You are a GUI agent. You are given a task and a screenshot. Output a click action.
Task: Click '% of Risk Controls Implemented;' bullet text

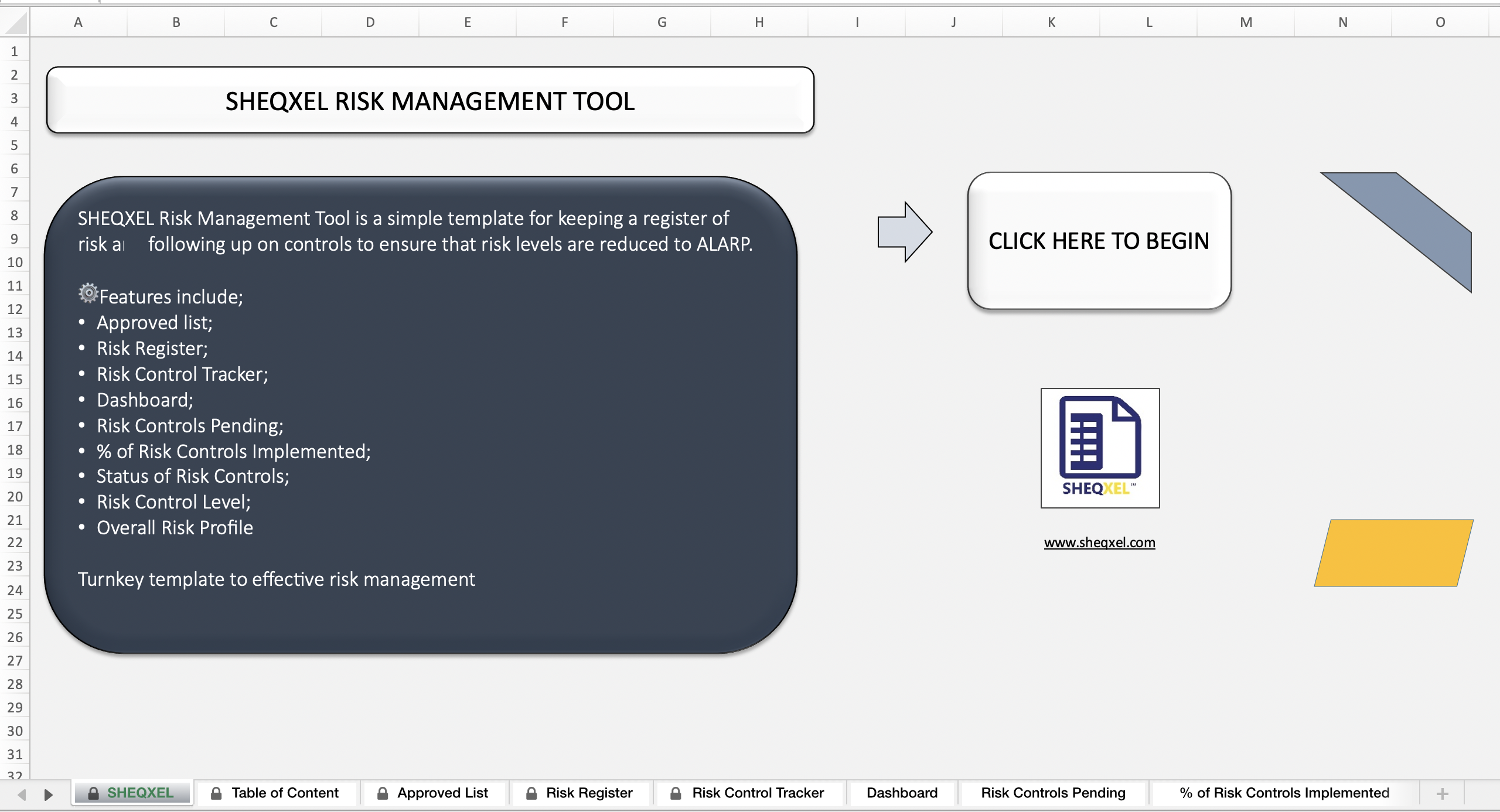tap(234, 452)
